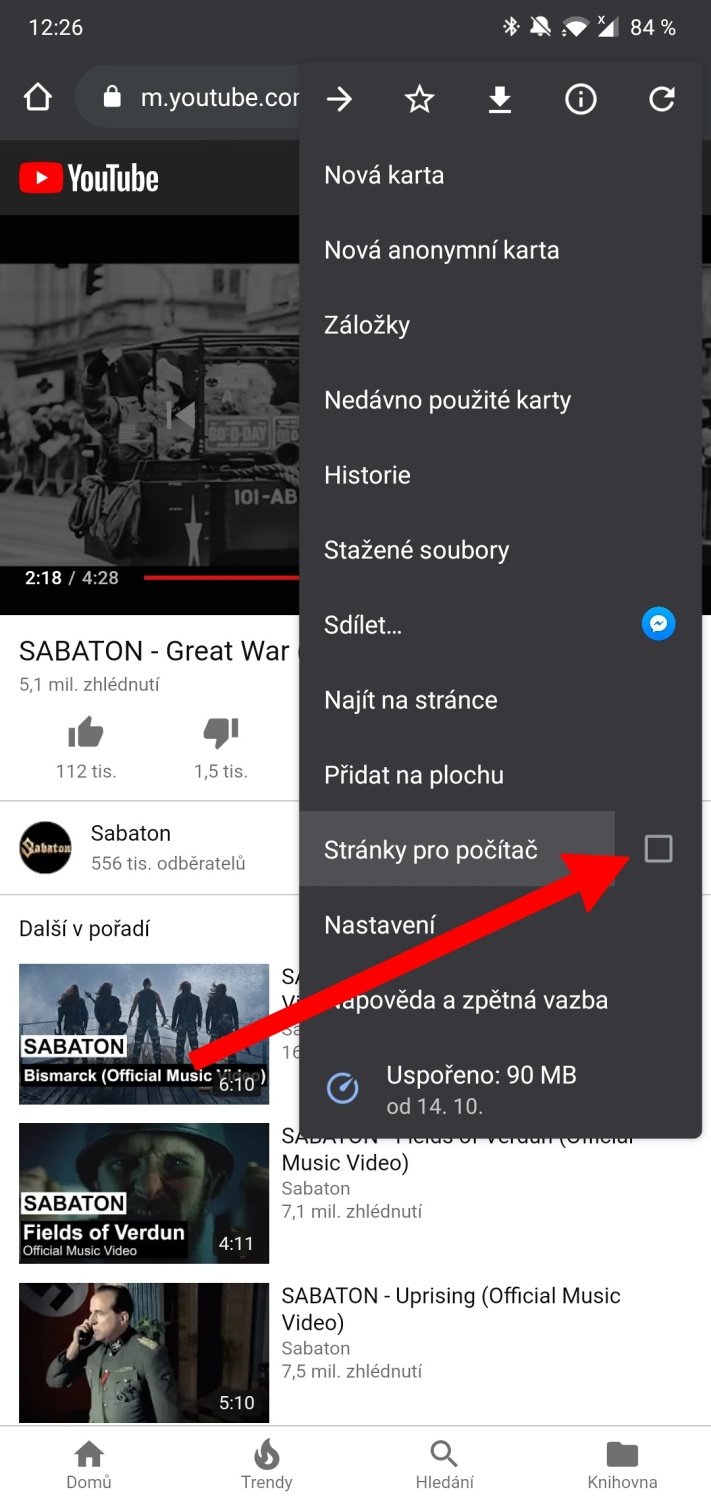711x1500 pixels.
Task: Open the Trendy tab
Action: tap(266, 1464)
